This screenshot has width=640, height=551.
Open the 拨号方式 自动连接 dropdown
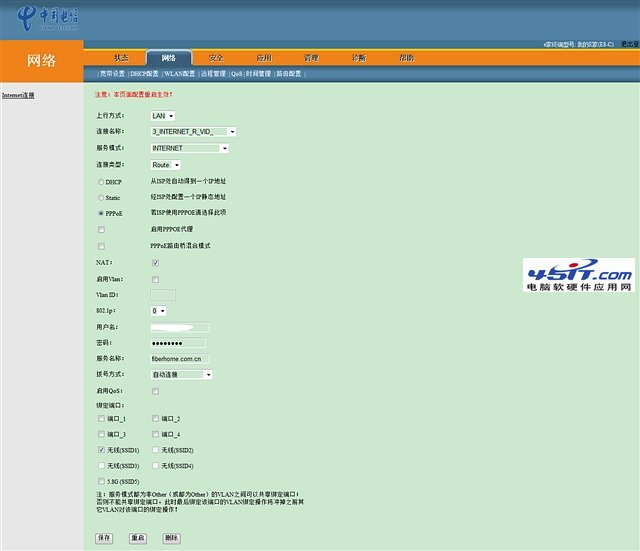(181, 375)
